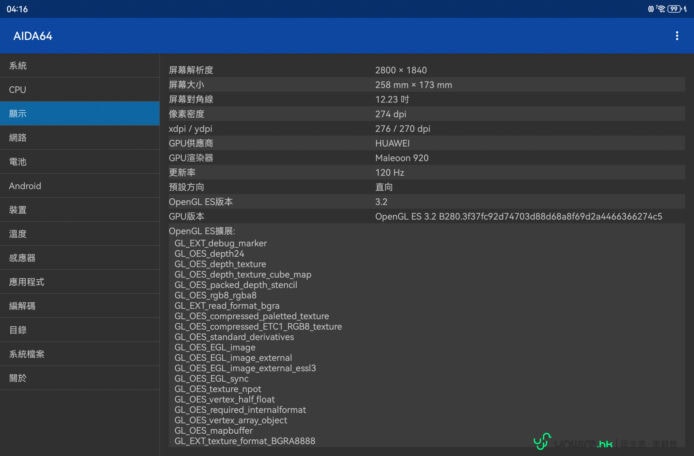Image resolution: width=694 pixels, height=456 pixels.
Task: Select the GL_OES_rgb8_rgba8 entry
Action: 216,295
